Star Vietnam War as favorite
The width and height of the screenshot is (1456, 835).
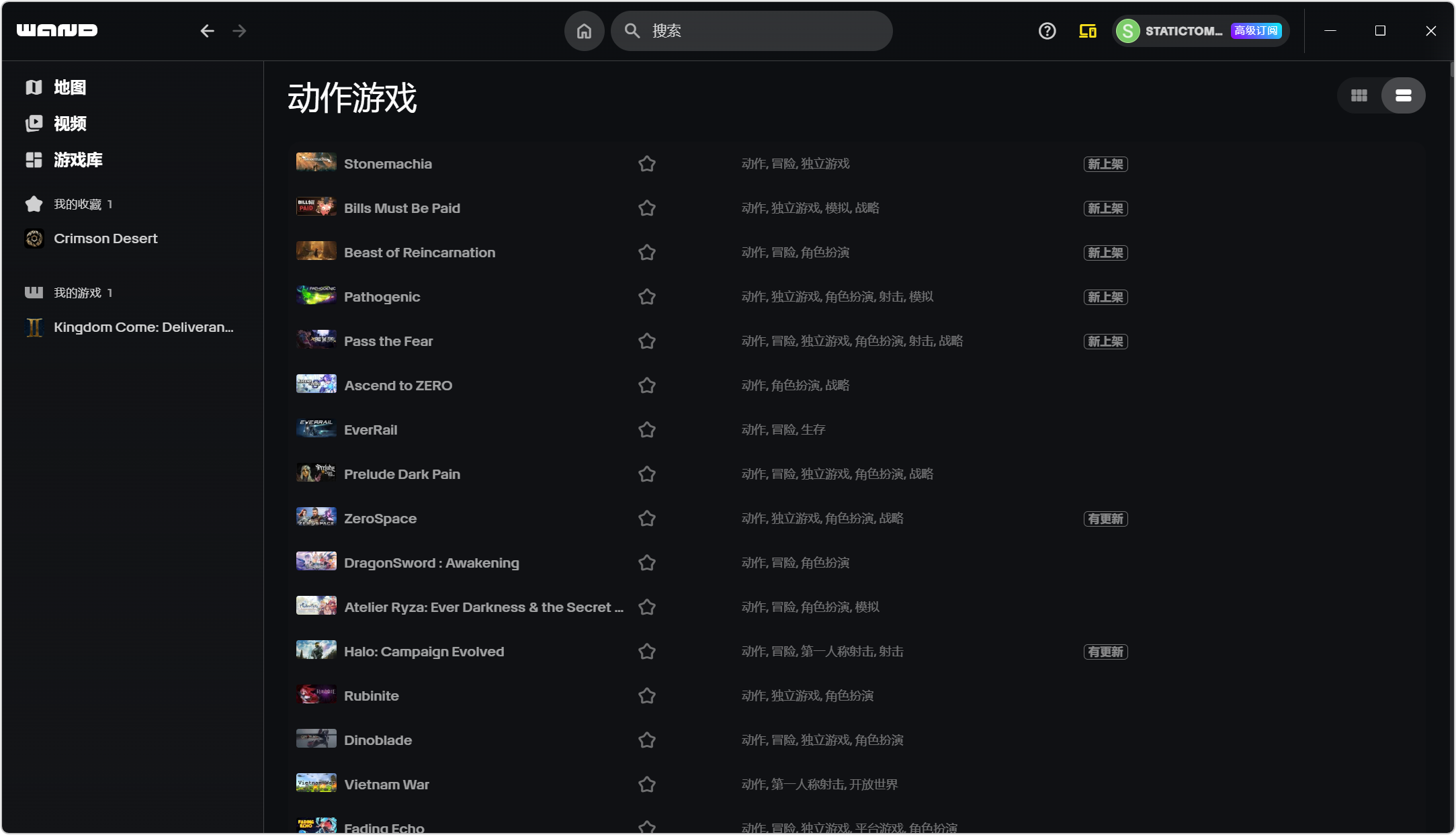tap(647, 785)
